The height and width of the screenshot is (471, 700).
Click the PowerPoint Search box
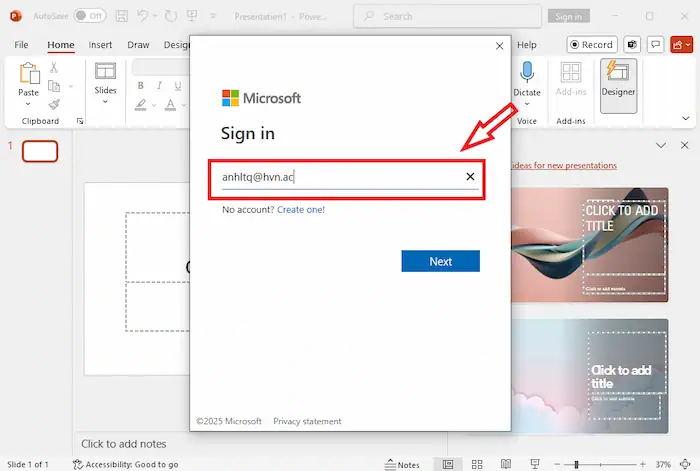447,17
